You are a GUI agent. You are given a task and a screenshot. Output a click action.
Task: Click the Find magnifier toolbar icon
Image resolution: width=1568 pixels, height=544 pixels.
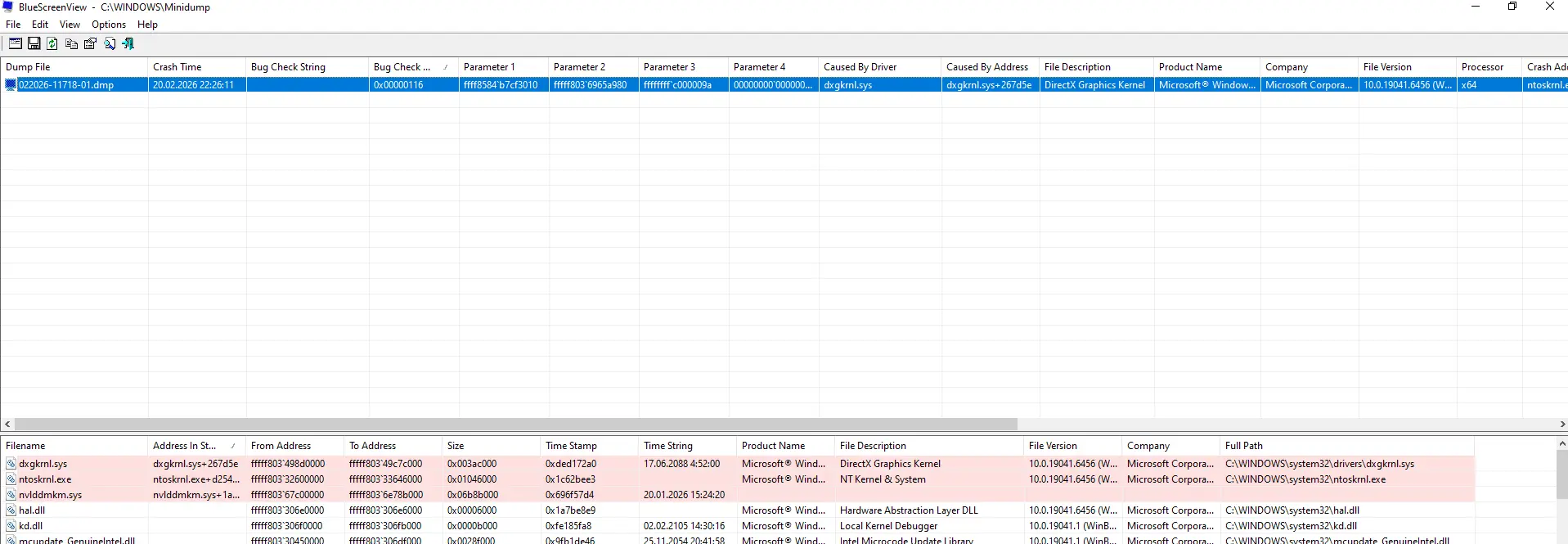tap(110, 44)
